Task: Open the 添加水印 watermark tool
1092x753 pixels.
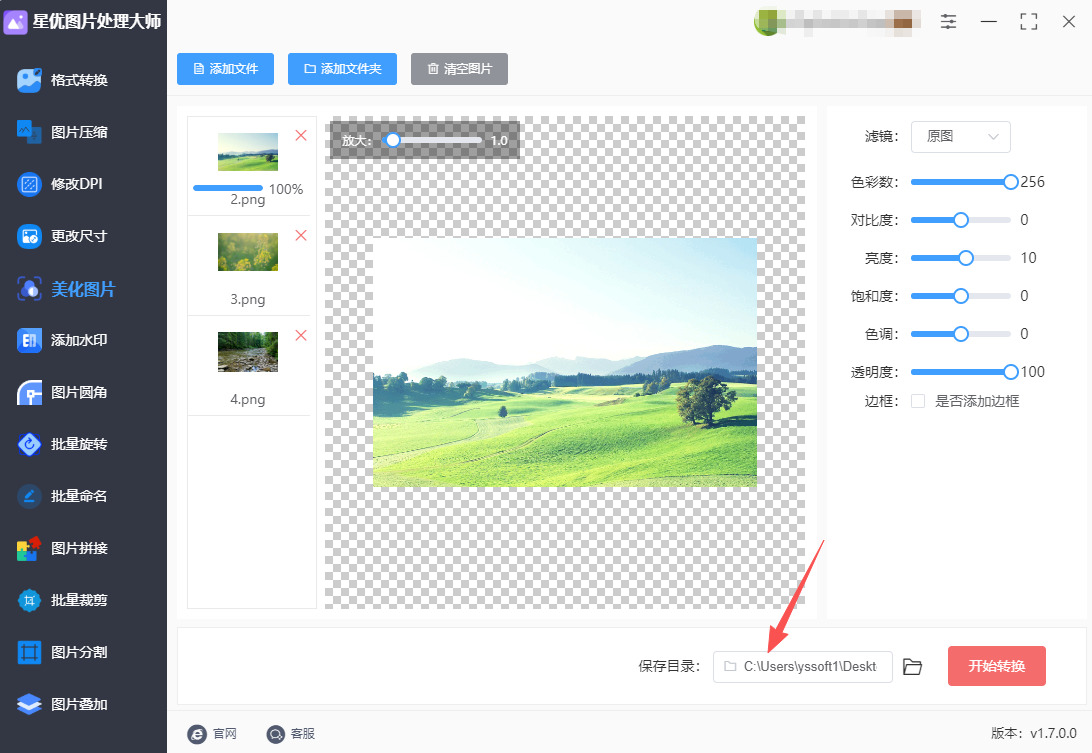Action: 63,340
